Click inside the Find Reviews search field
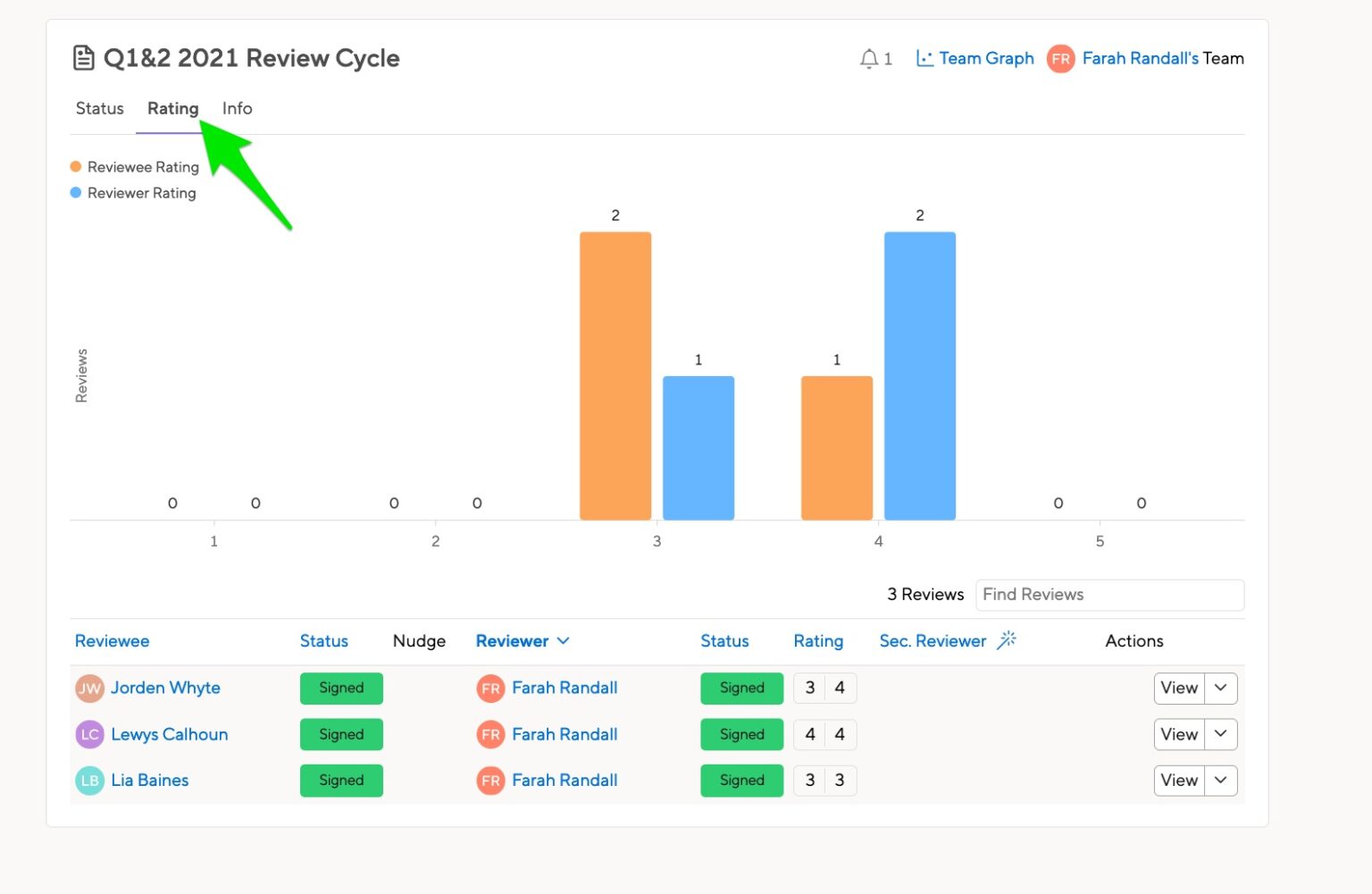This screenshot has width=1372, height=894. coord(1109,594)
